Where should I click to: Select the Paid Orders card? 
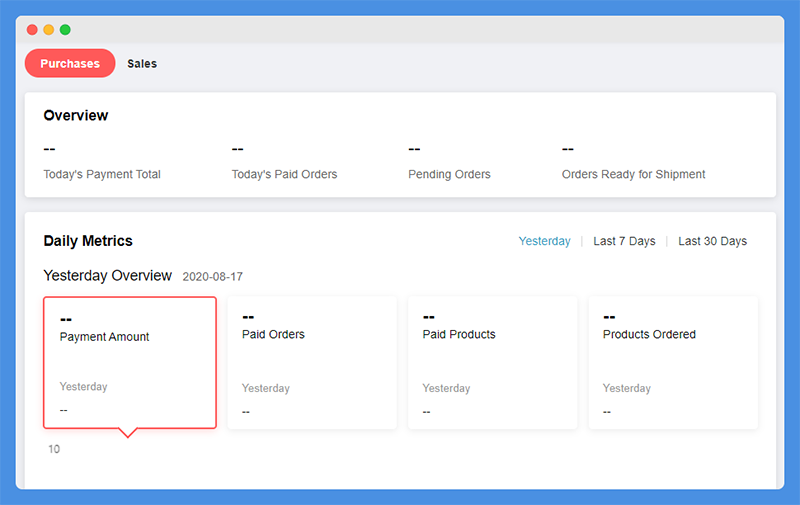pyautogui.click(x=312, y=363)
